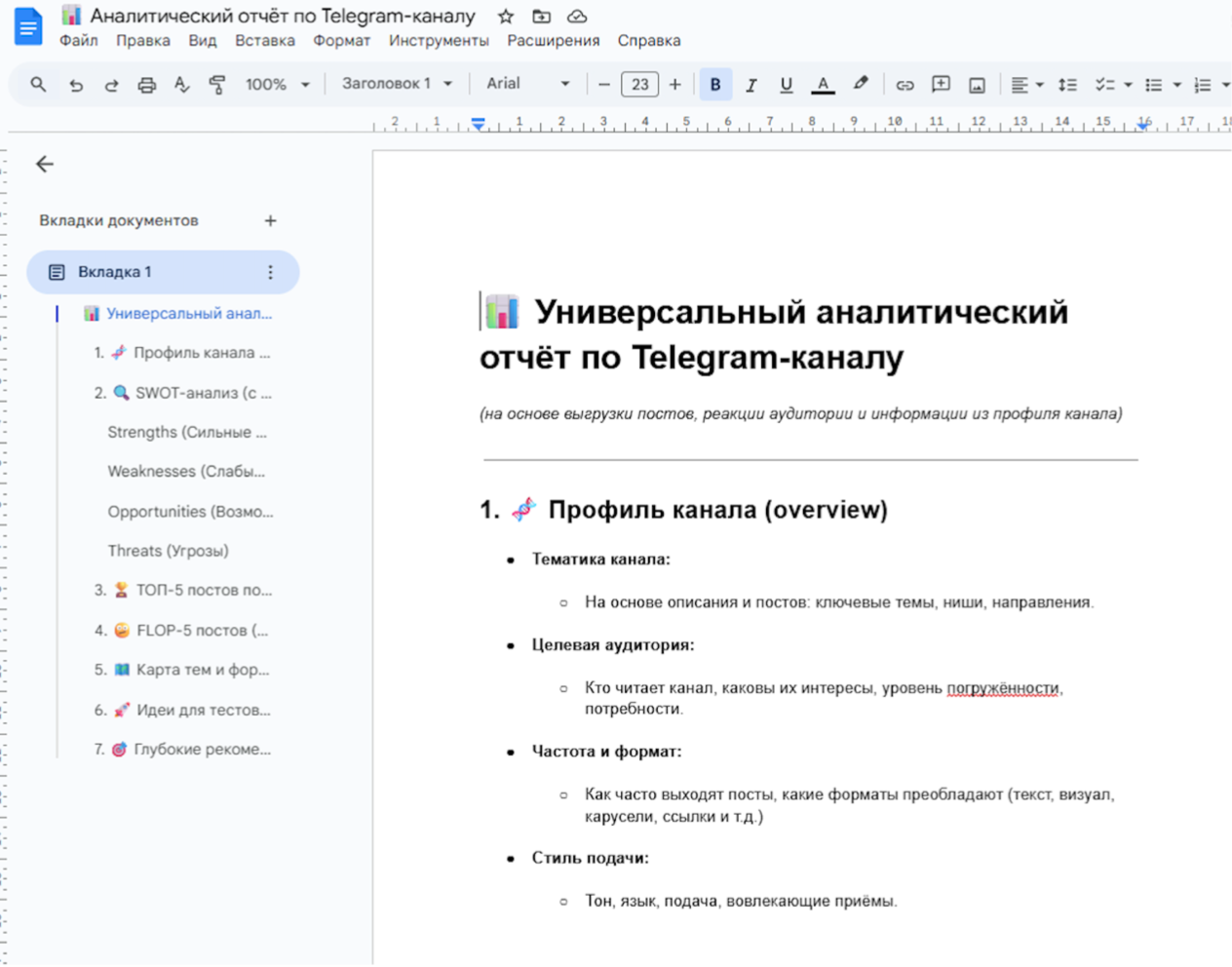Image resolution: width=1232 pixels, height=967 pixels.
Task: Toggle bold formatting
Action: click(x=715, y=85)
